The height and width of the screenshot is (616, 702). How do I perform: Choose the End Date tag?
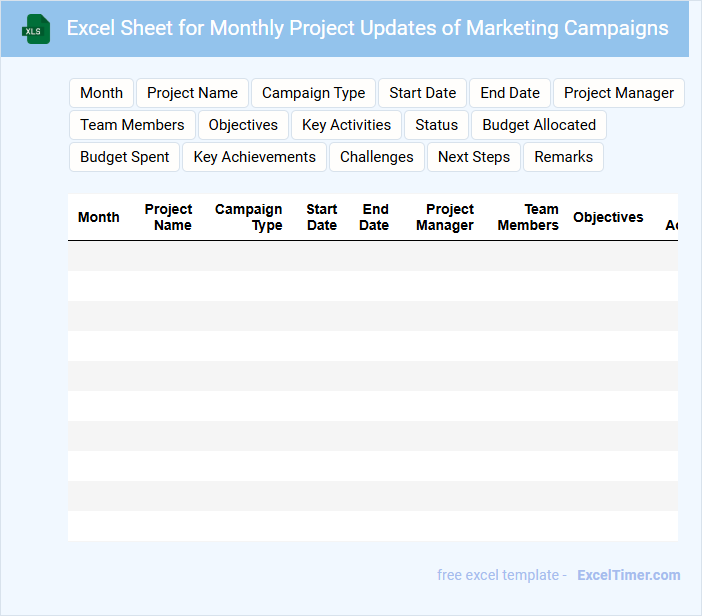[510, 93]
